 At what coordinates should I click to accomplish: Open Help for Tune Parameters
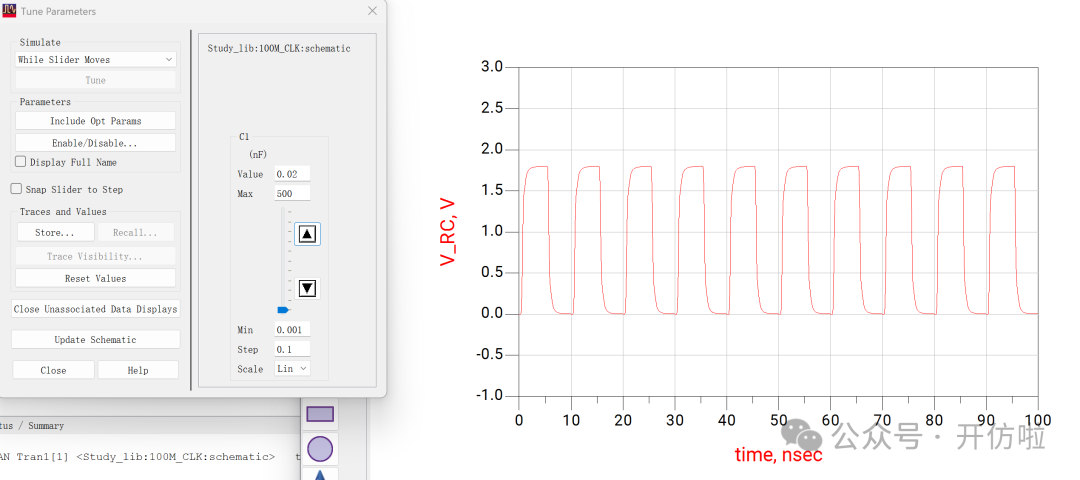[x=138, y=370]
